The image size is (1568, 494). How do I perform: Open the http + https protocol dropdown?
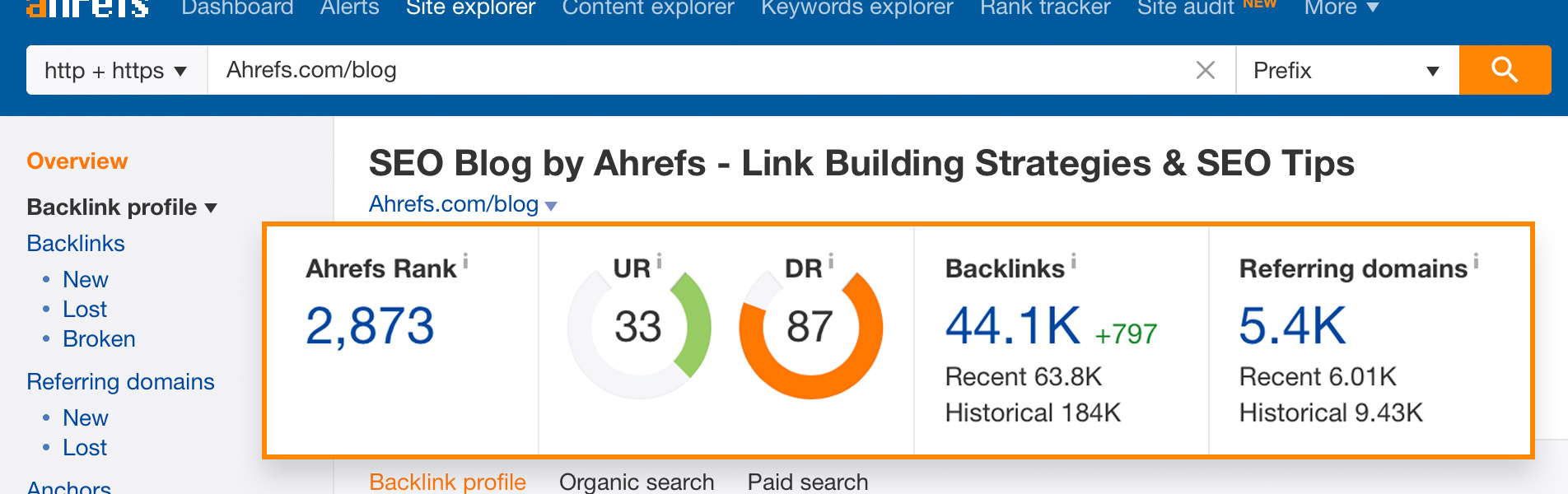tap(116, 70)
